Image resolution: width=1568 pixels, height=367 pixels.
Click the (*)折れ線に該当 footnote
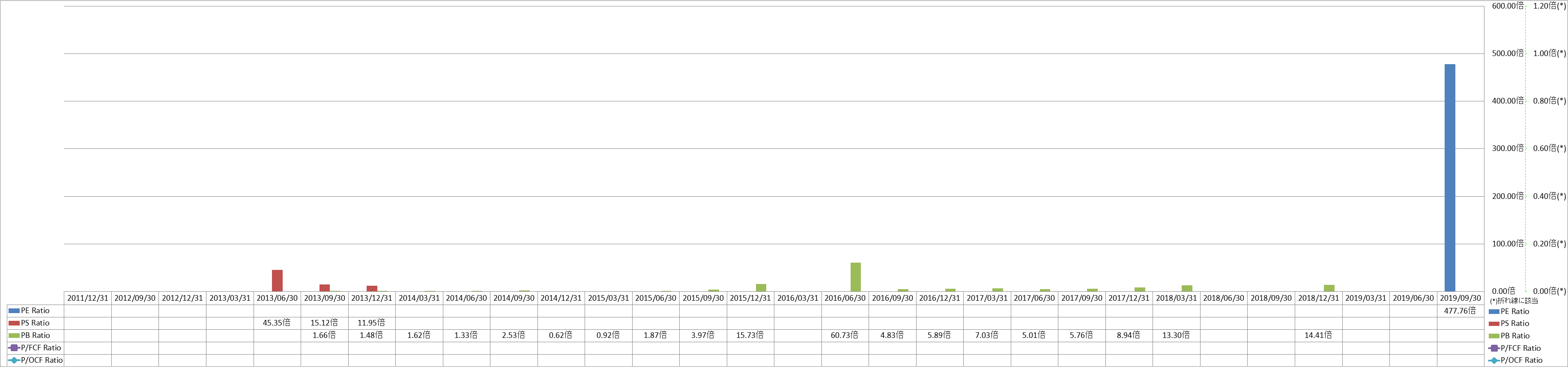coord(1514,301)
